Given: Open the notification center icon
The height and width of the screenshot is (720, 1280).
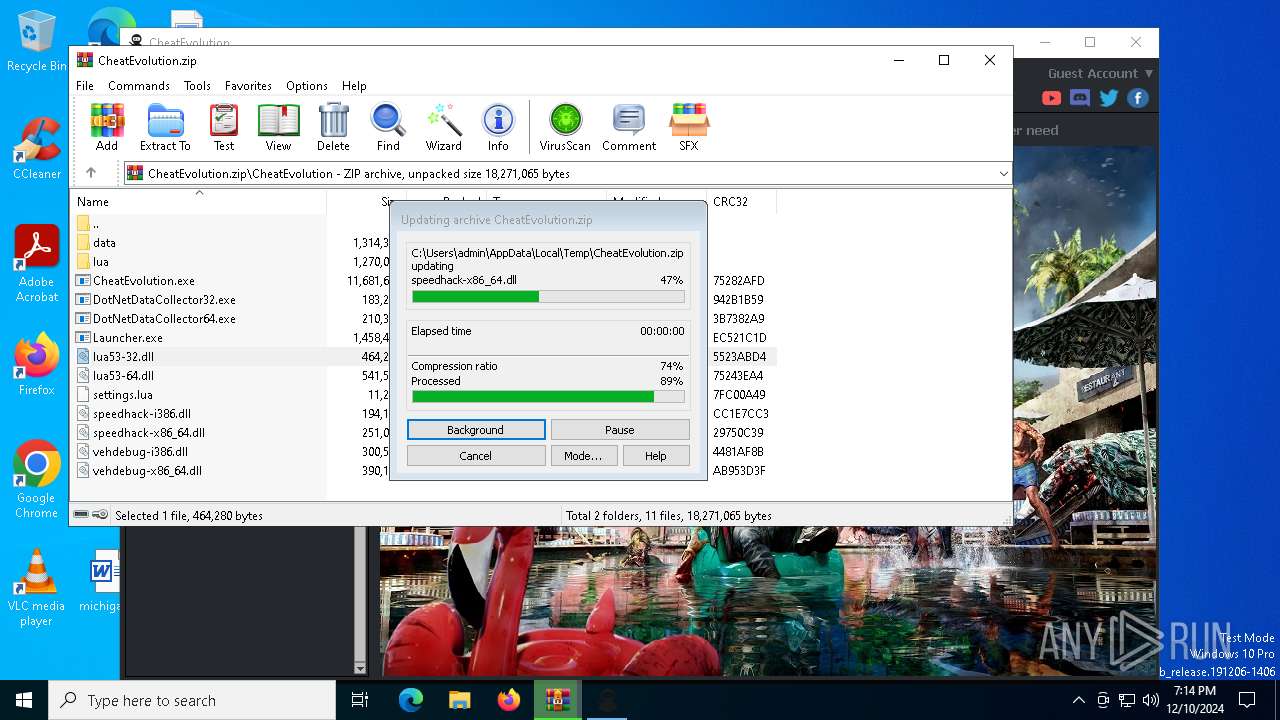Looking at the screenshot, I should (x=1247, y=700).
